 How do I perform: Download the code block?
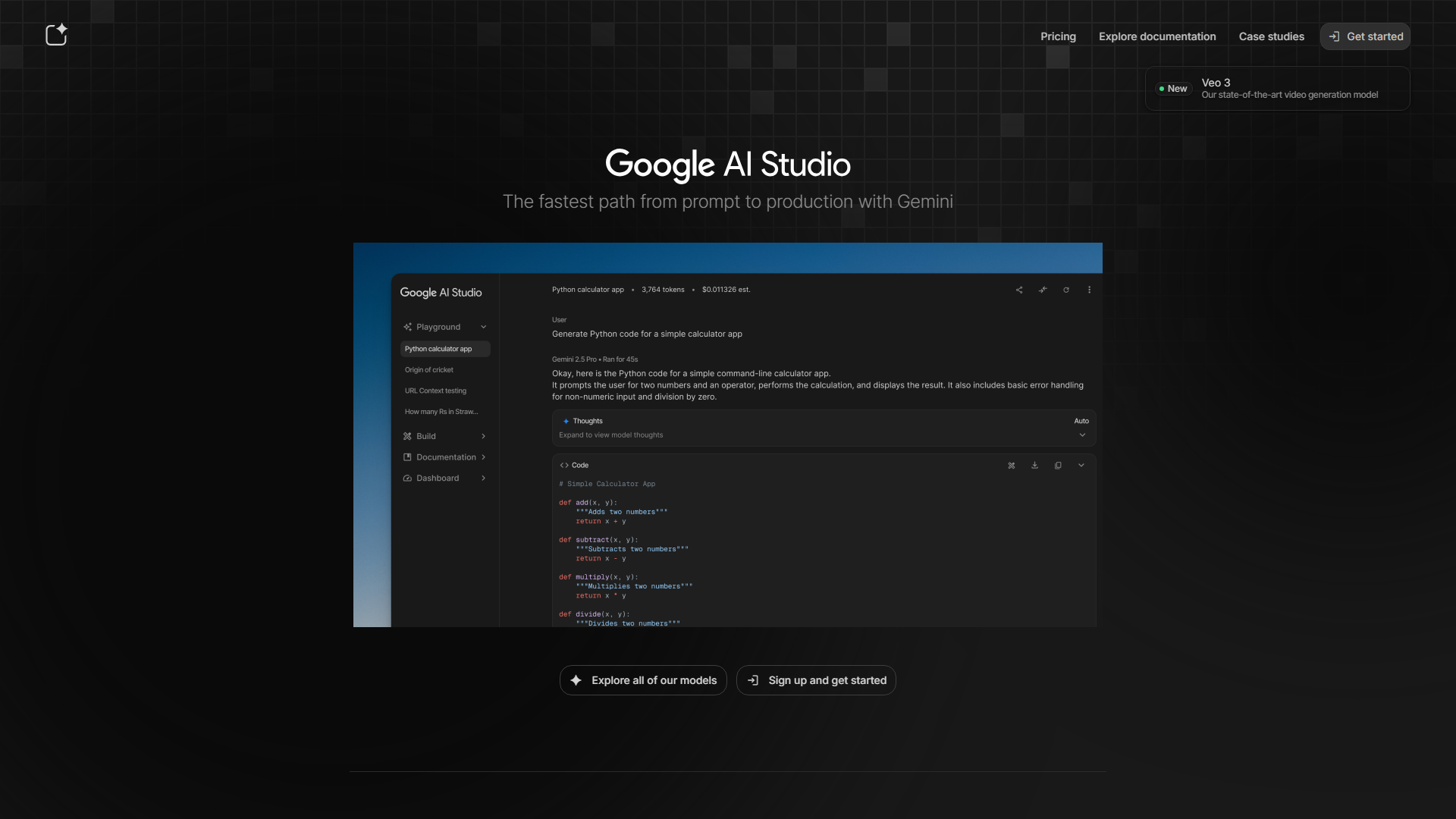click(1034, 466)
